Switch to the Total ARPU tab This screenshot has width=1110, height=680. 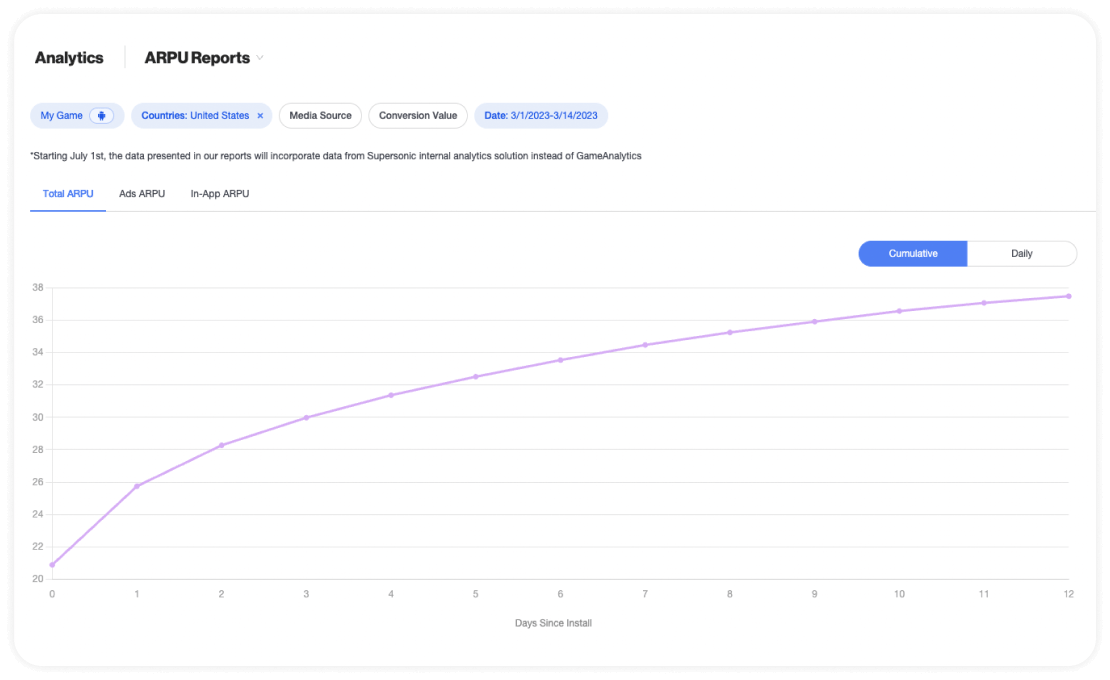68,194
